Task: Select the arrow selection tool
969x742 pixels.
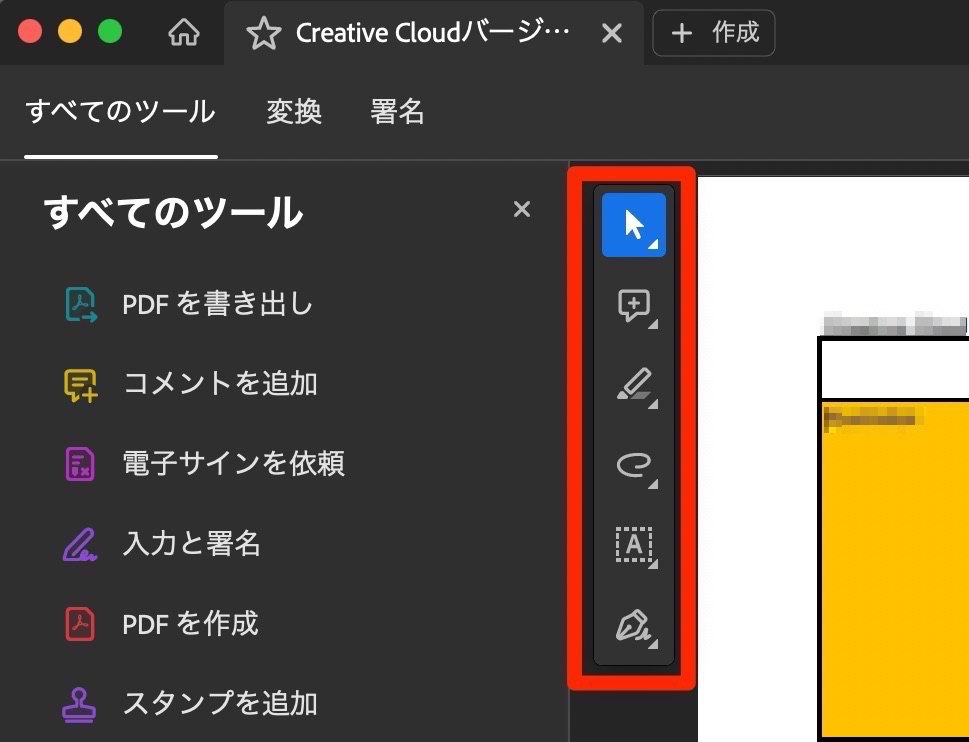Action: click(x=632, y=224)
